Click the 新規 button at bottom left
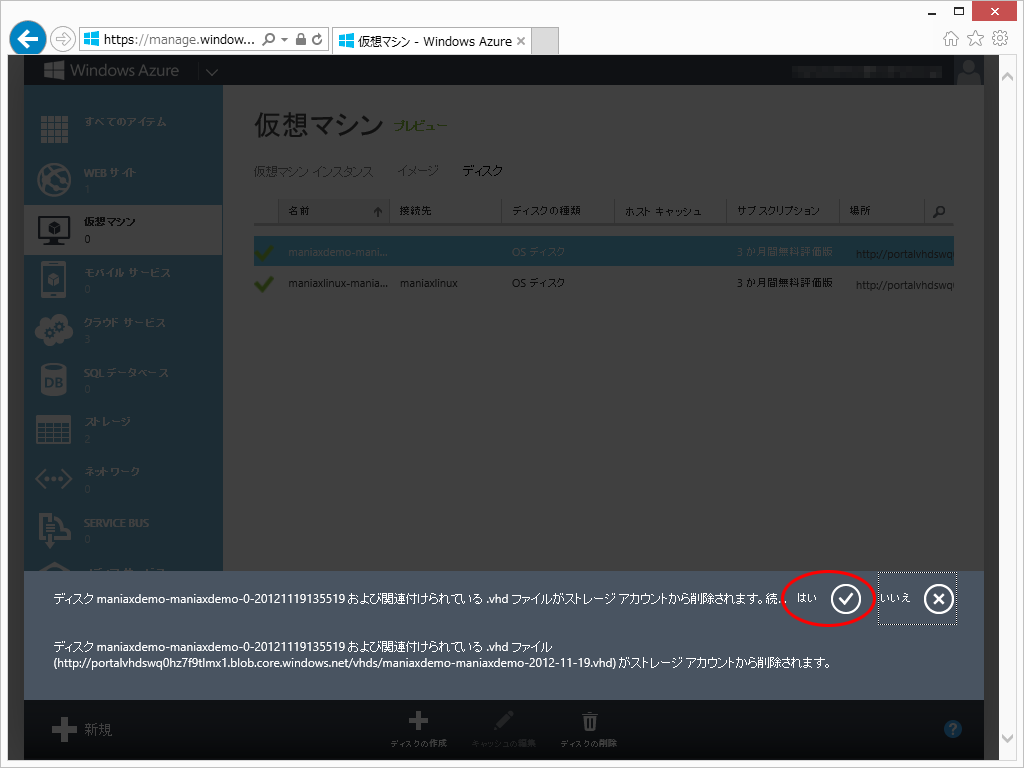The image size is (1024, 768). (82, 729)
